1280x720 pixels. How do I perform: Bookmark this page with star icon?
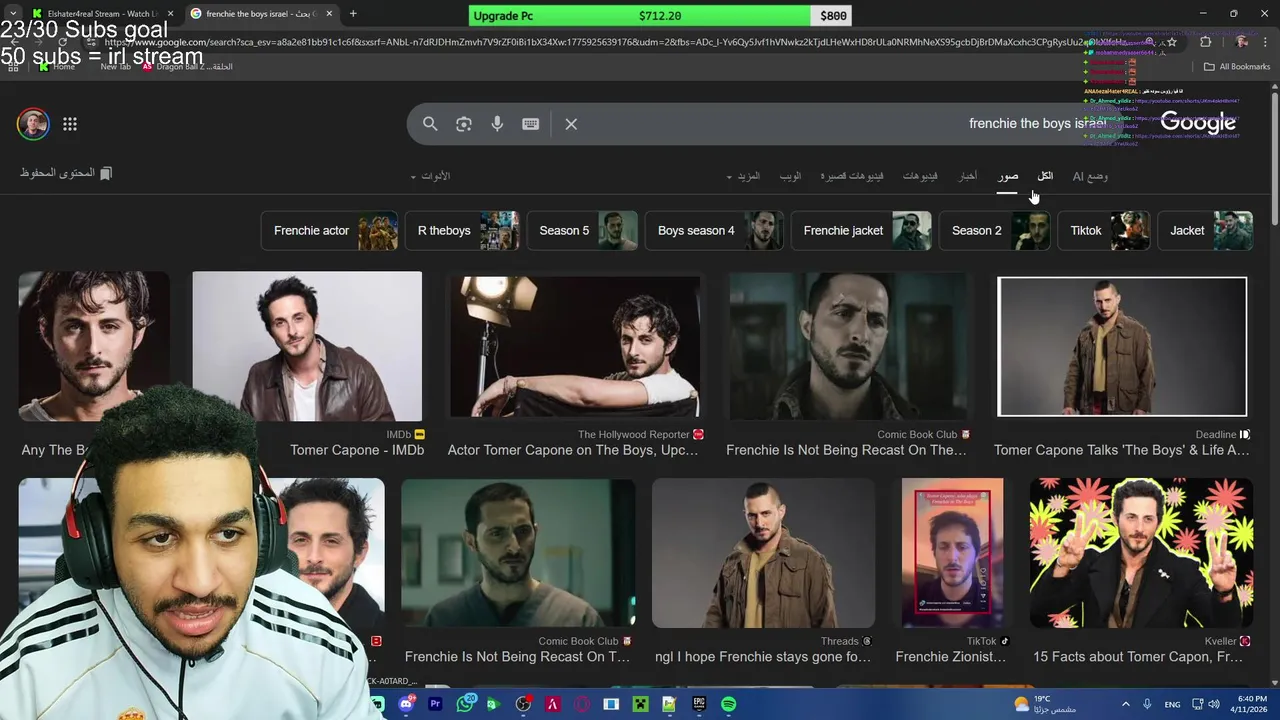point(1172,42)
